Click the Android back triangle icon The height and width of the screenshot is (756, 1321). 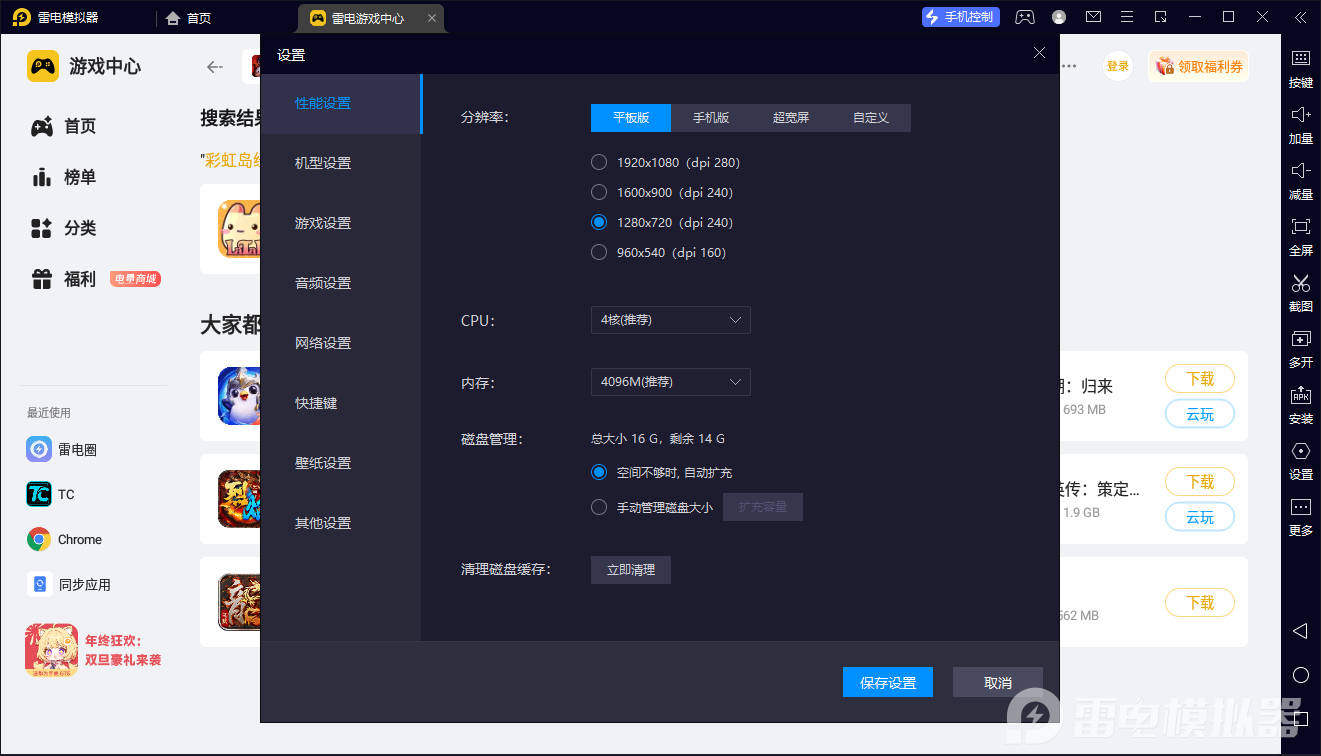(x=1300, y=631)
